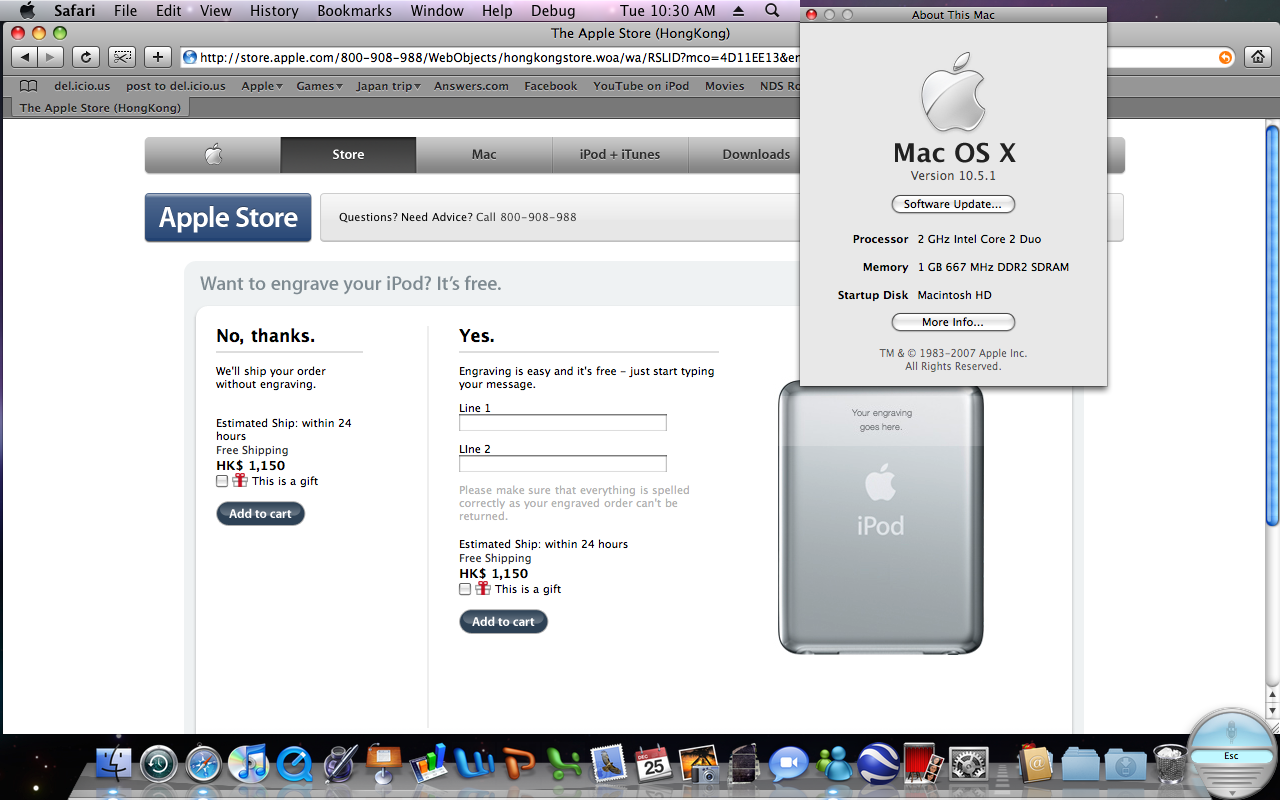The width and height of the screenshot is (1280, 800).
Task: Expand the Games bookmarks folder dropdown
Action: coord(319,86)
